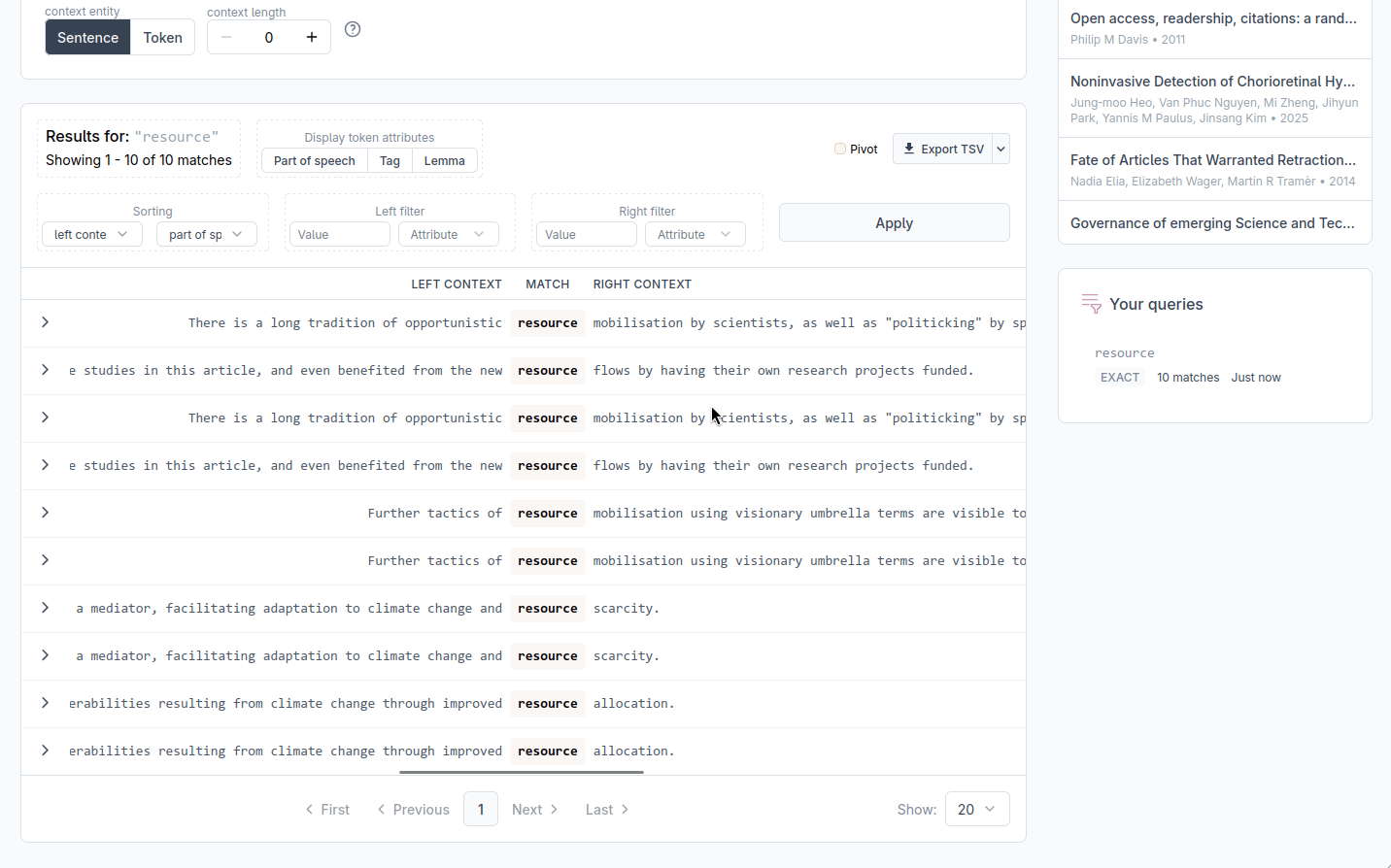Click the Your queries filter icon
The image size is (1391, 868).
1091,304
